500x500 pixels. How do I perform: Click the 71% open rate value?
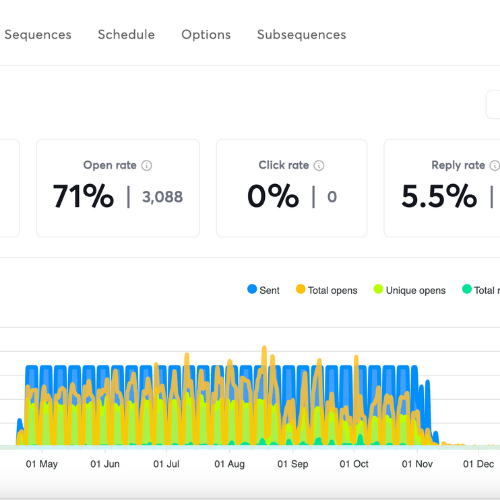coord(83,196)
